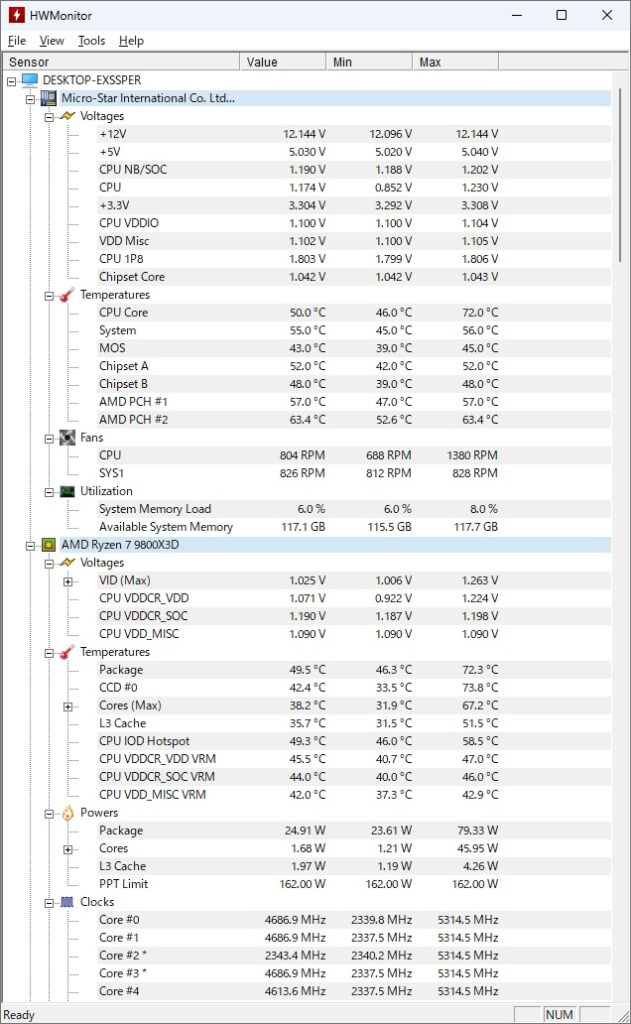
Task: Click the Powers flame icon
Action: click(68, 812)
